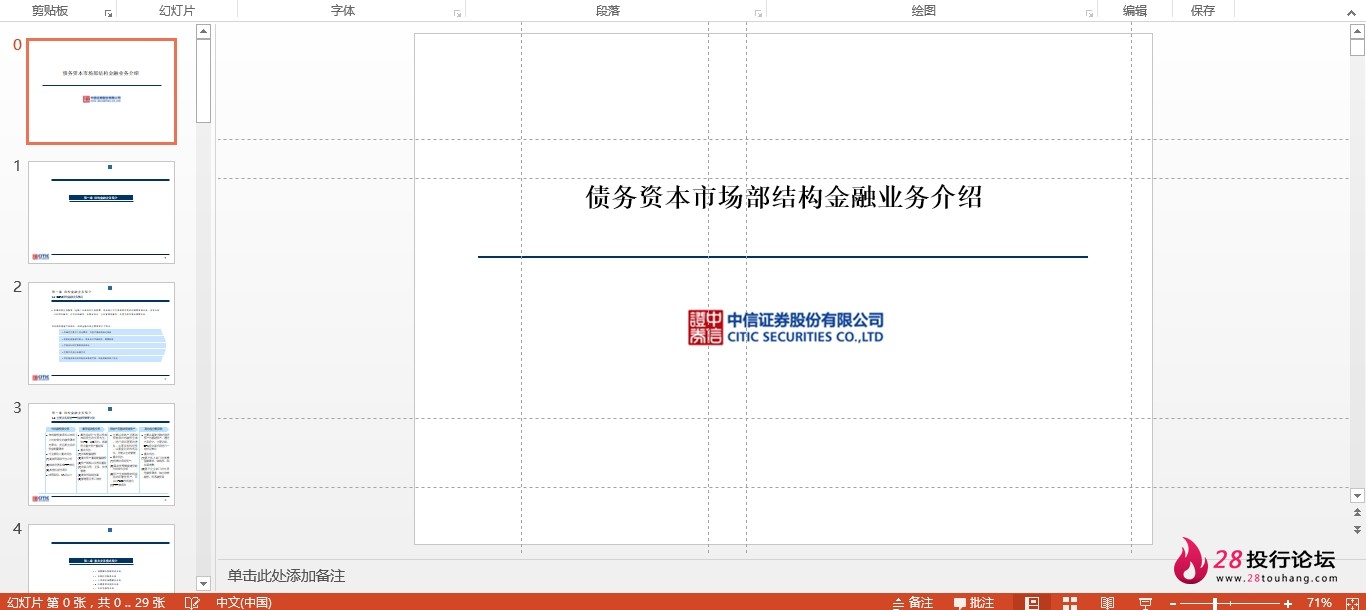Switch to Slide Sorter view
This screenshot has width=1366, height=610.
1069,602
